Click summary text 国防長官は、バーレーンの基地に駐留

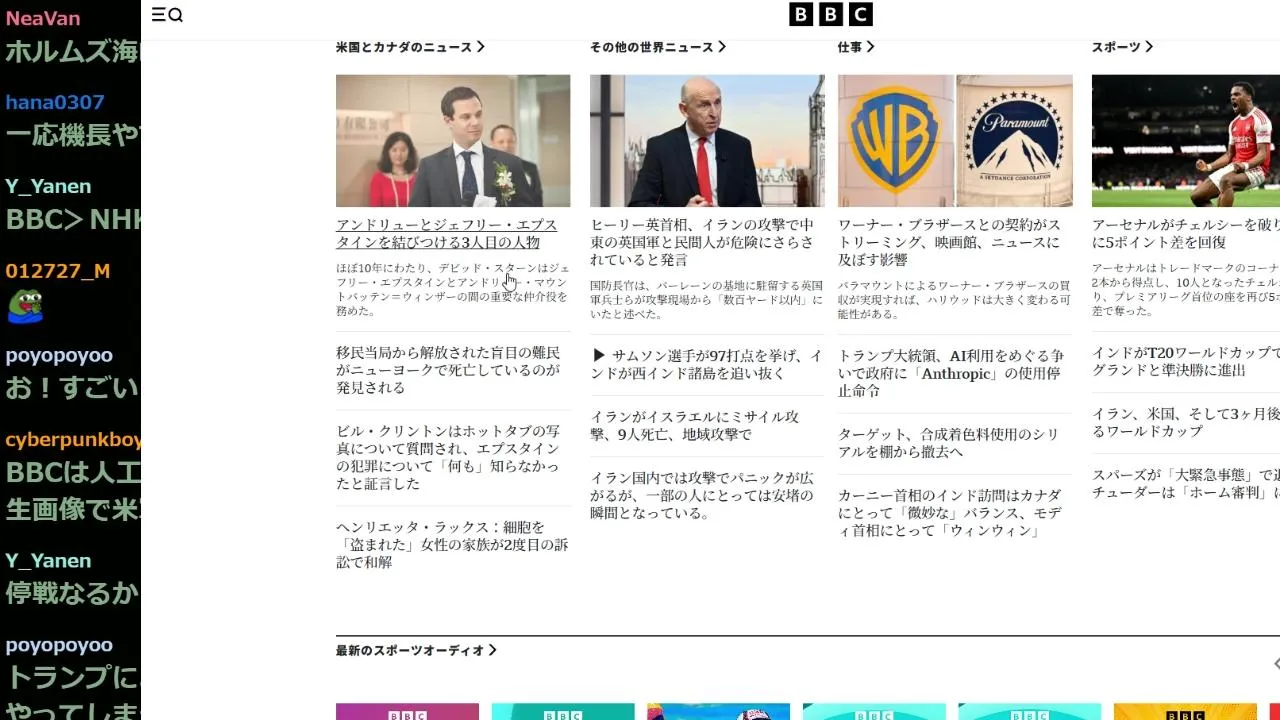707,300
